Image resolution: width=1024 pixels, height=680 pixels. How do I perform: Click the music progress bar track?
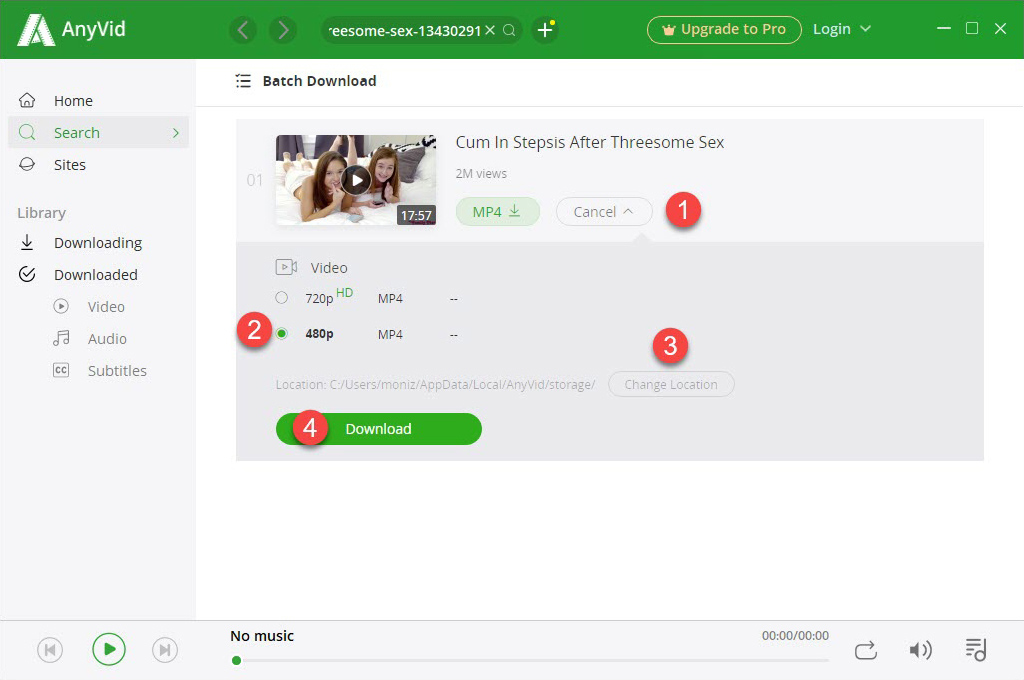click(530, 660)
